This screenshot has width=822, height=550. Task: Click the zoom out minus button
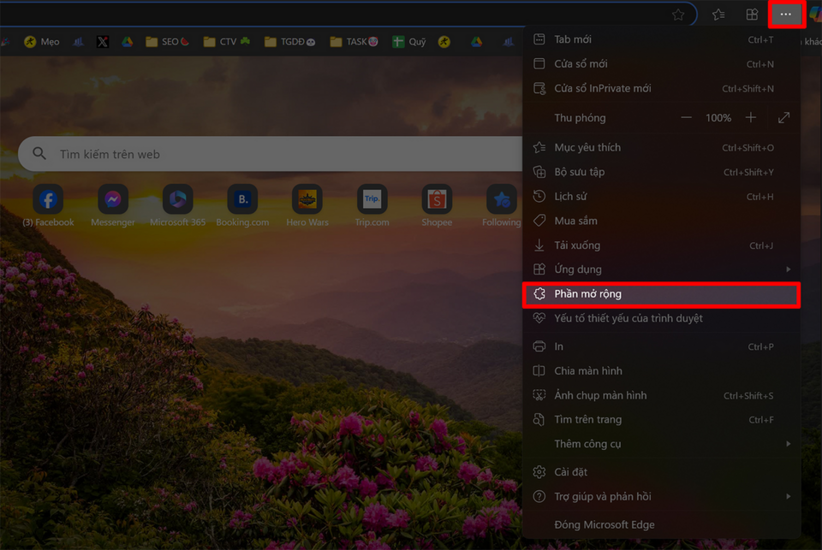686,118
